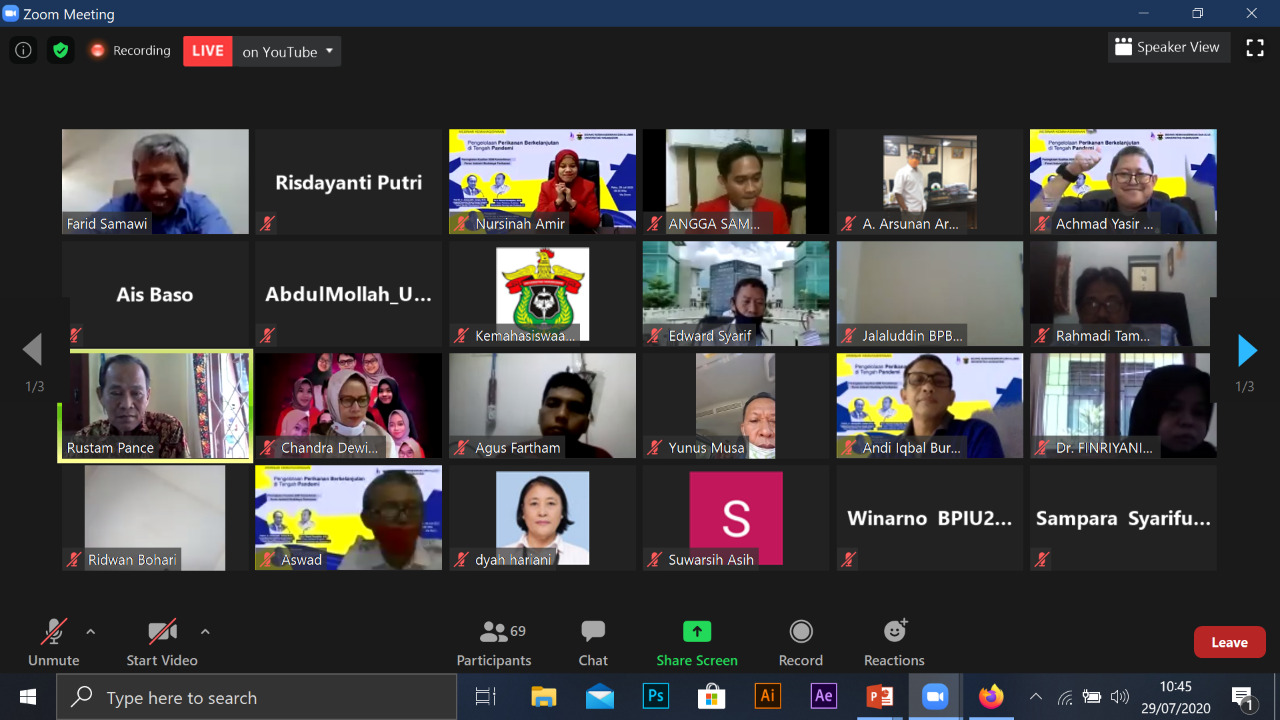The image size is (1280, 720).
Task: Click the red Recording indicator
Action: click(130, 49)
